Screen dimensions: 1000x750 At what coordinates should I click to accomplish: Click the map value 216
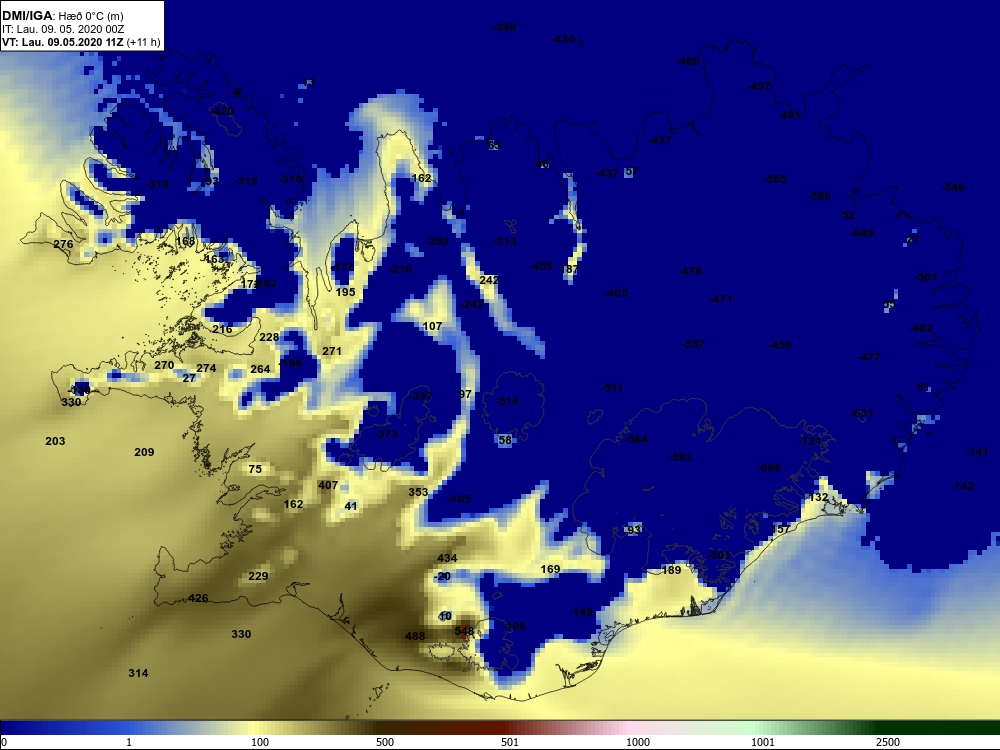point(222,329)
